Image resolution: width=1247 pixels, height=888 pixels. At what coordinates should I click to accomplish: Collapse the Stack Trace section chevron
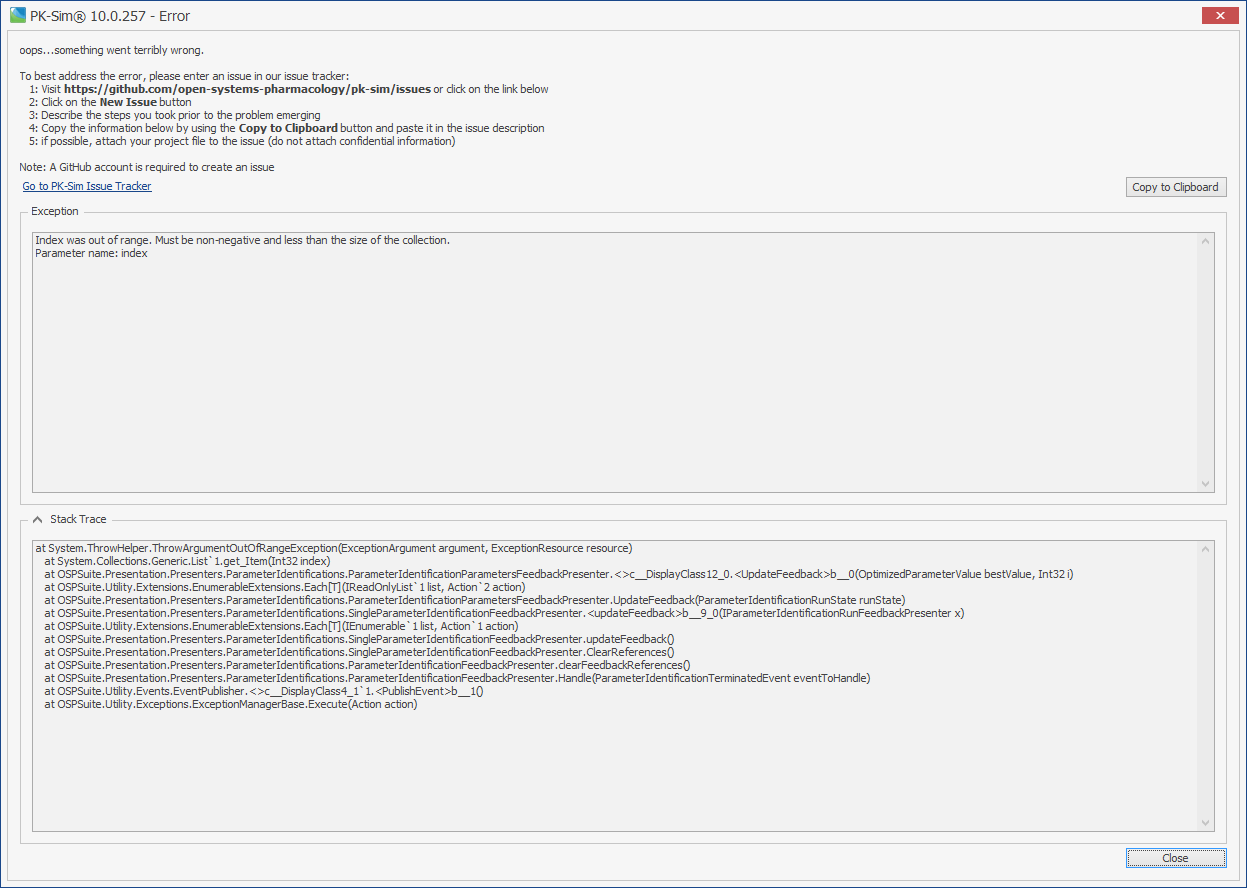pyautogui.click(x=38, y=519)
